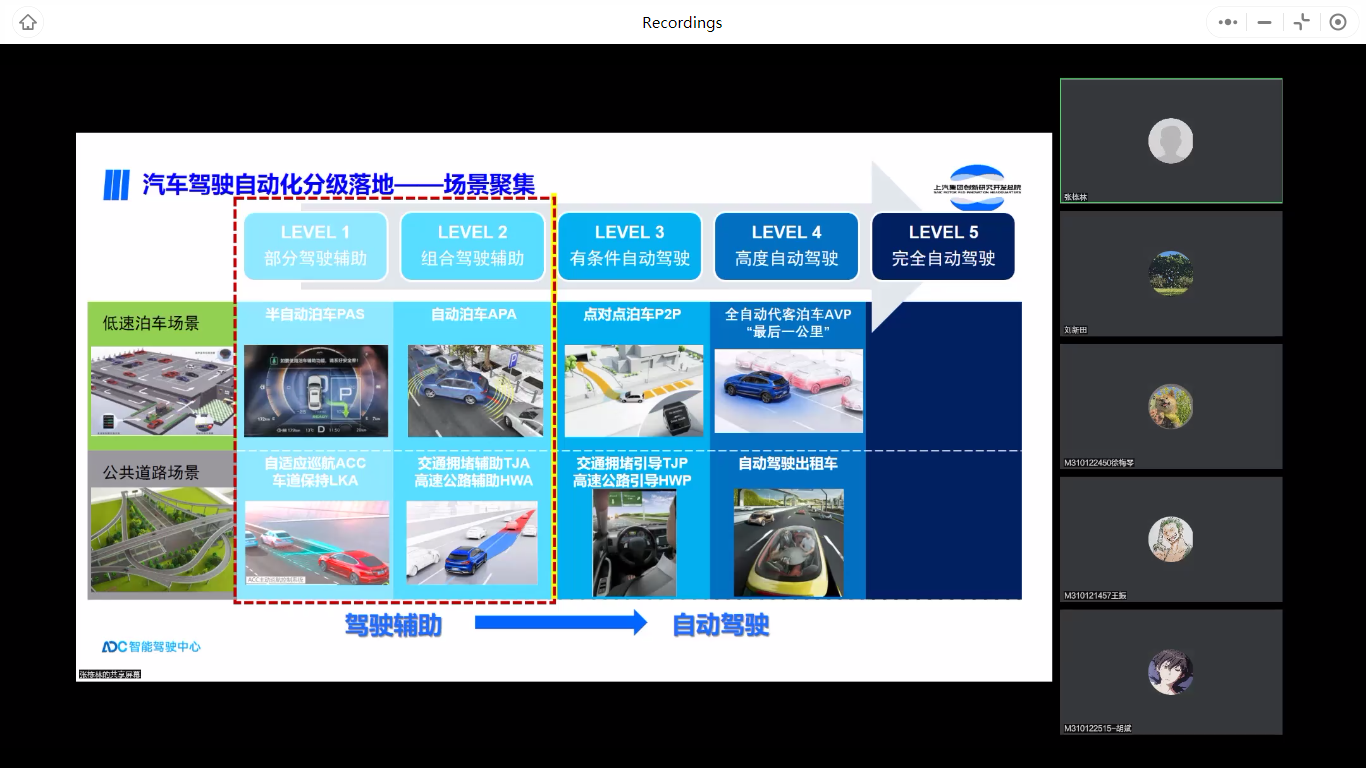The width and height of the screenshot is (1366, 768).
Task: Select the M310121457王振 participant tile
Action: 1171,539
